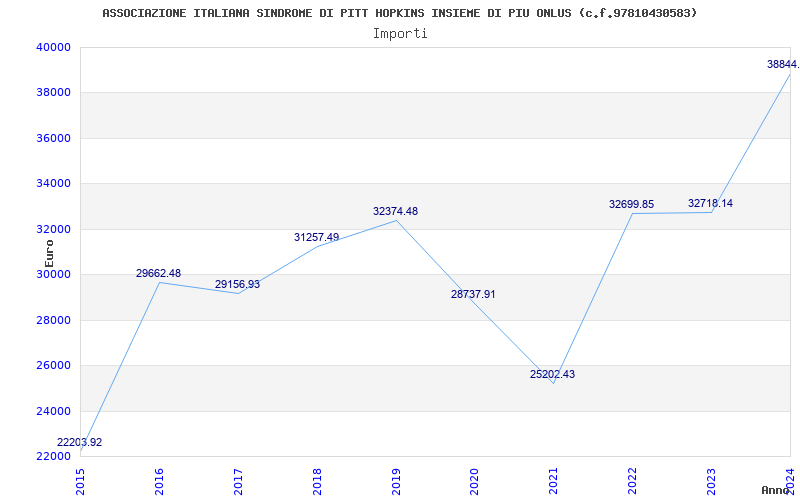800x500 pixels.
Task: Click the 'Importi' subtitle
Action: pos(399,34)
